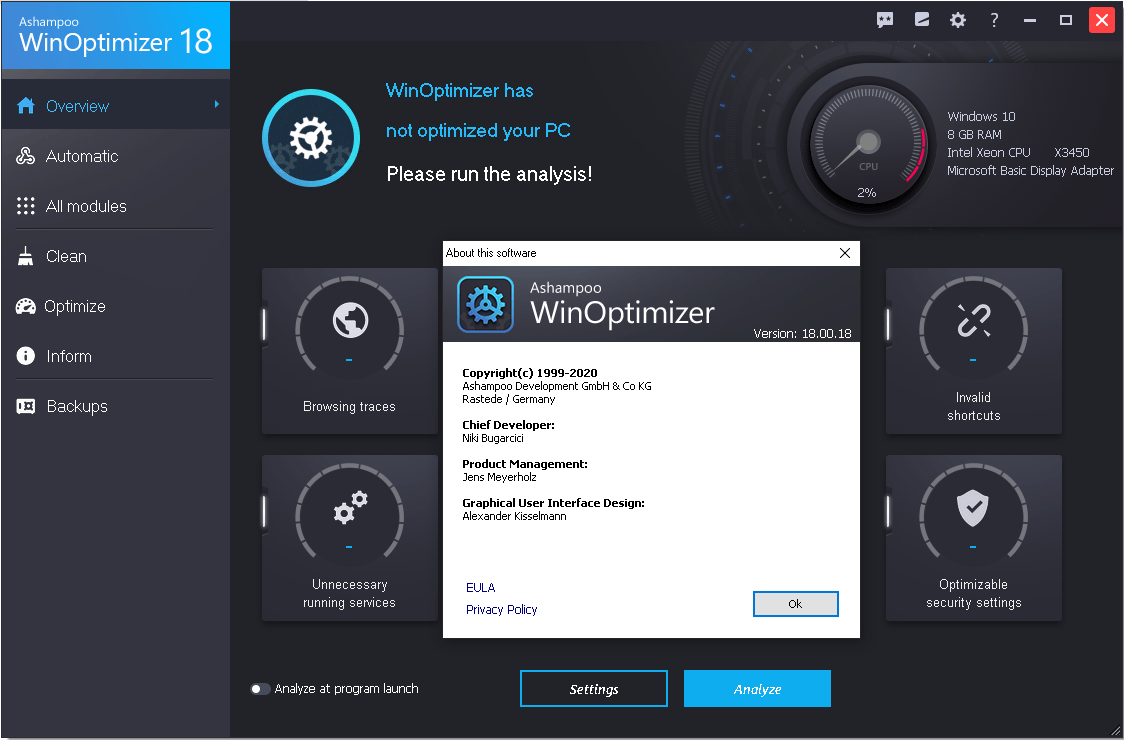Open help question mark icon
Image resolution: width=1124 pixels, height=740 pixels.
[x=994, y=20]
